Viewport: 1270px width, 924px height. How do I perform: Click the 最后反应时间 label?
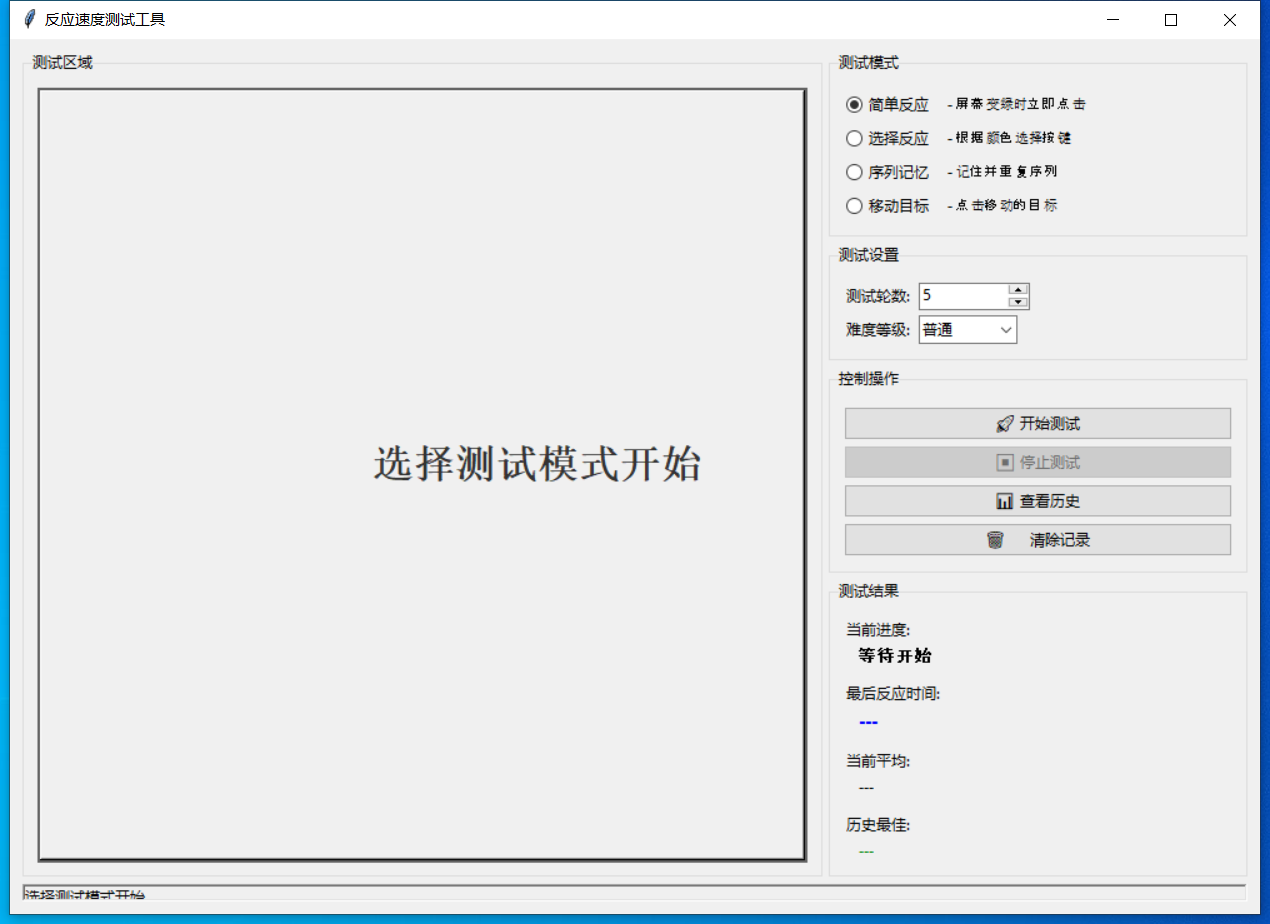(x=893, y=694)
